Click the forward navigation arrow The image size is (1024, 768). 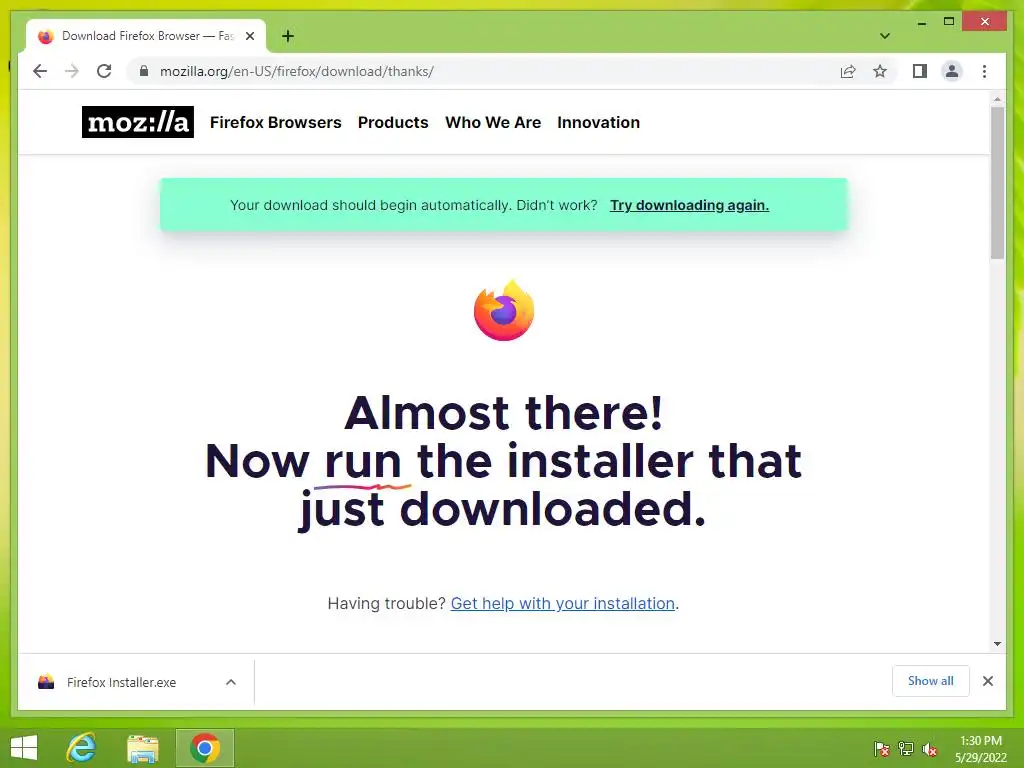[72, 71]
